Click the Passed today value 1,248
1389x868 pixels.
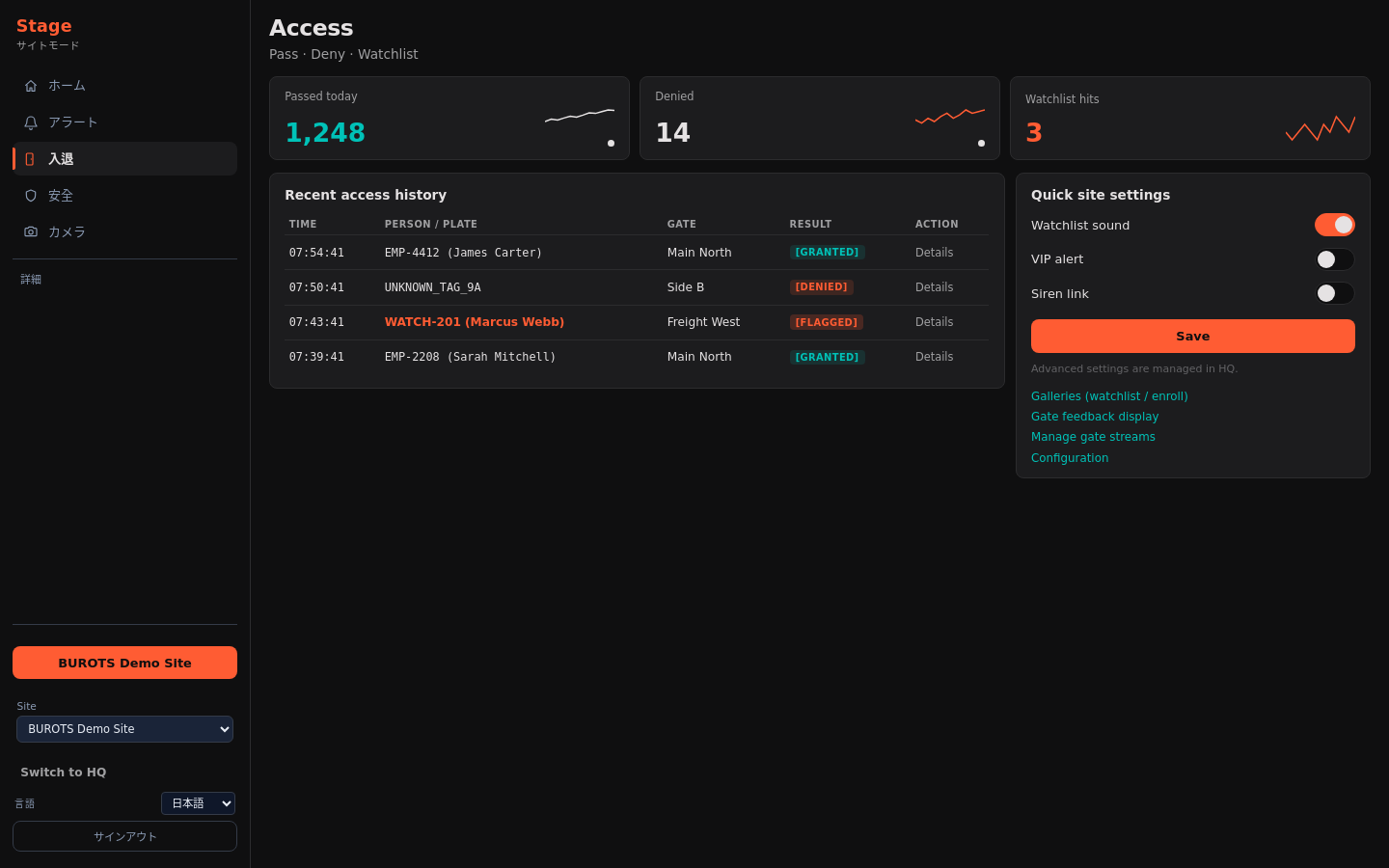325,133
